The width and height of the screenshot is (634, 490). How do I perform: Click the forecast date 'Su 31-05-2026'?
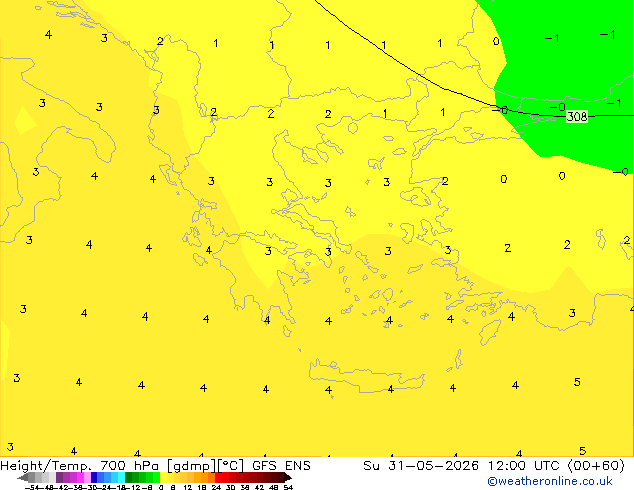(x=421, y=466)
